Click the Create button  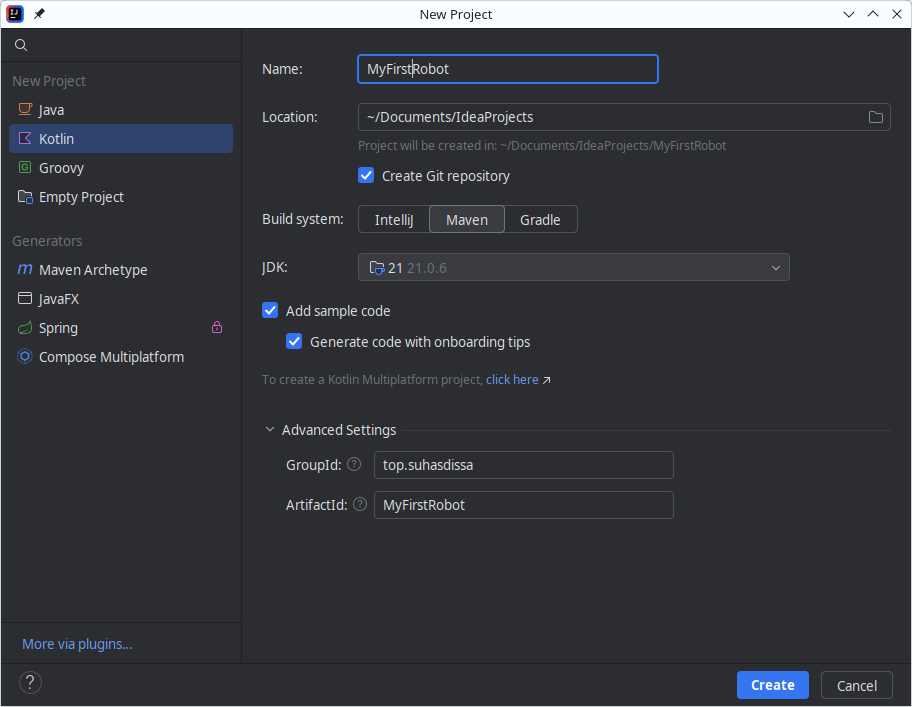(772, 685)
